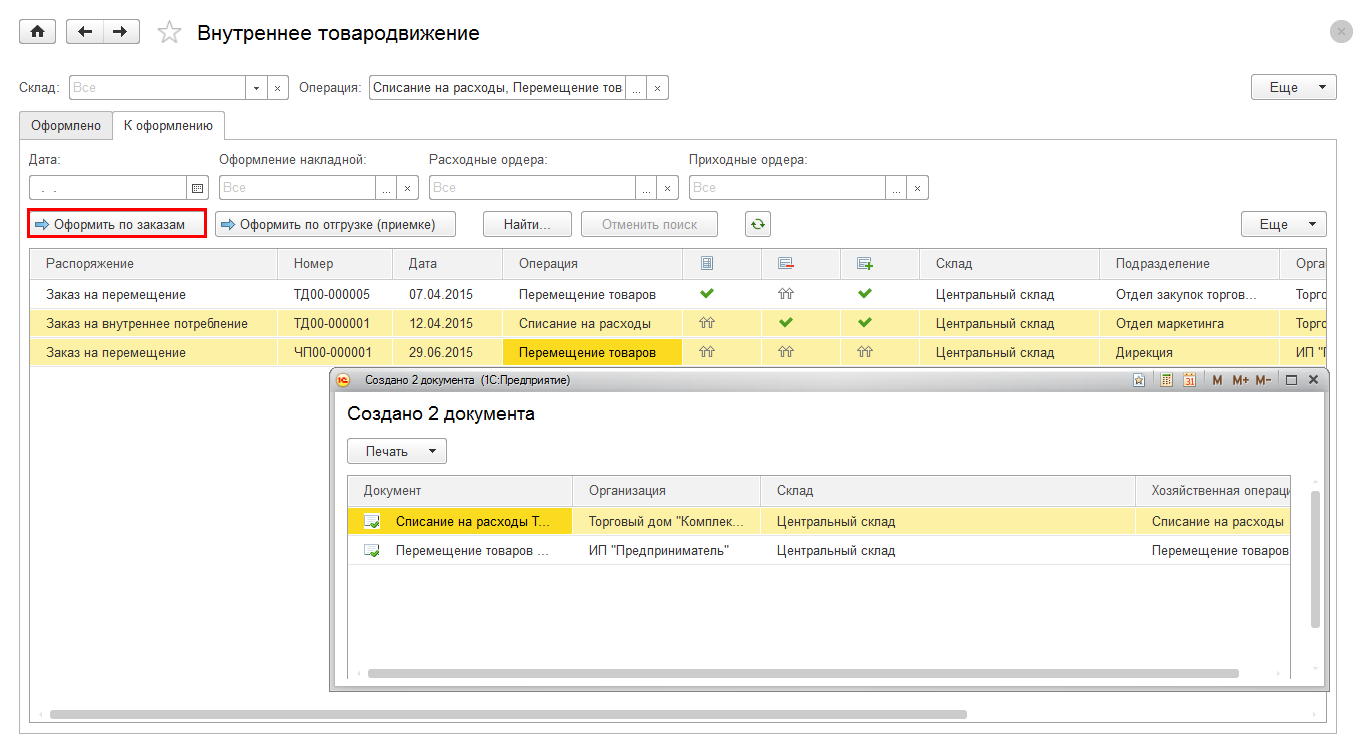Select the Перемещение товаров document row in popup
This screenshot has width=1363, height=748.
coord(472,550)
